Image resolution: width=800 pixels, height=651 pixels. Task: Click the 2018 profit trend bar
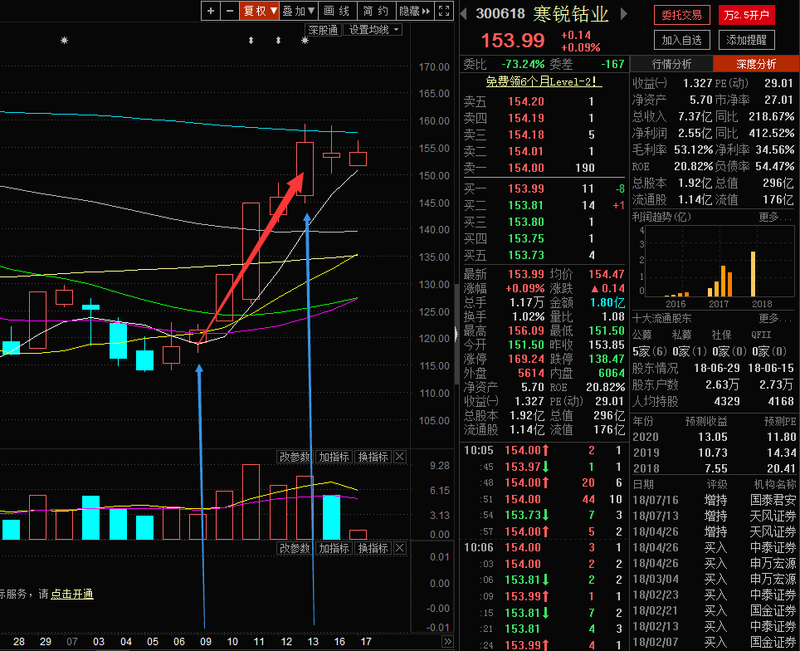pos(755,272)
